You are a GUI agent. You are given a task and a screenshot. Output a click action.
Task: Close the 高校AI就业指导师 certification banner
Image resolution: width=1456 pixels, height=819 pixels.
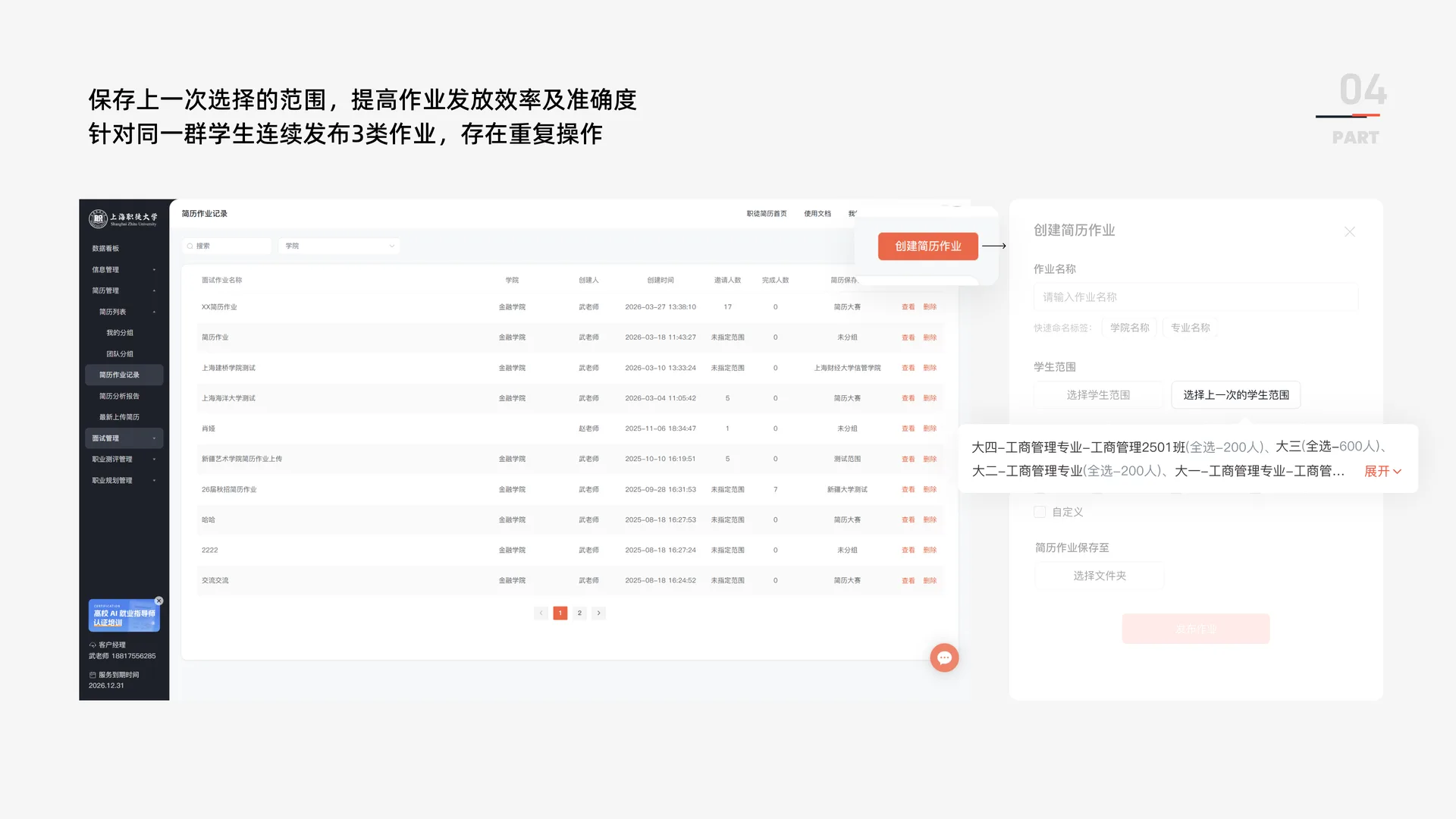[159, 601]
